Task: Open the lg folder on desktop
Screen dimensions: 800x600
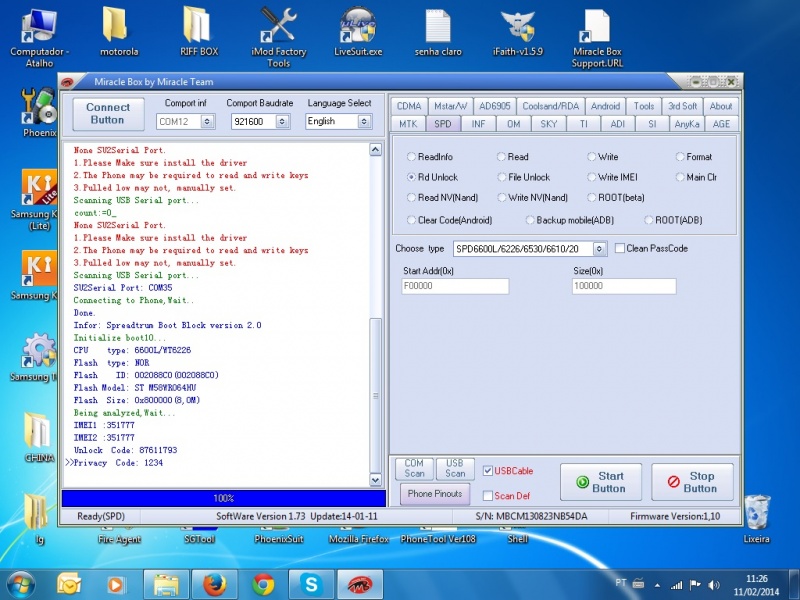Action: [39, 518]
